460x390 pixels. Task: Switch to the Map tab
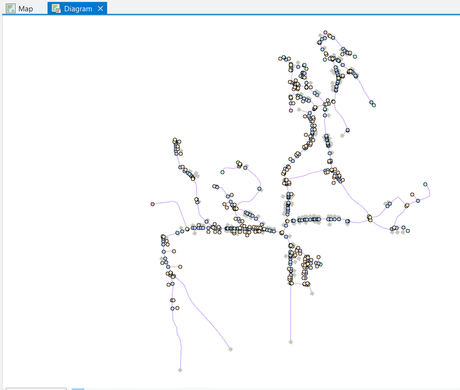point(20,9)
